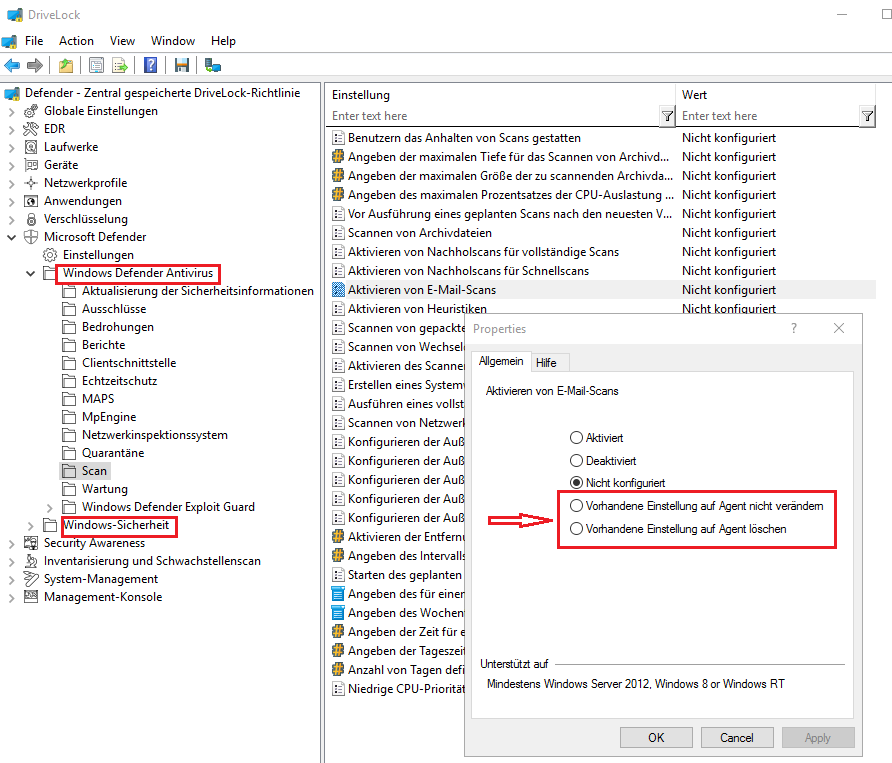The image size is (892, 763).
Task: Click the Wert filter text field
Action: point(769,116)
